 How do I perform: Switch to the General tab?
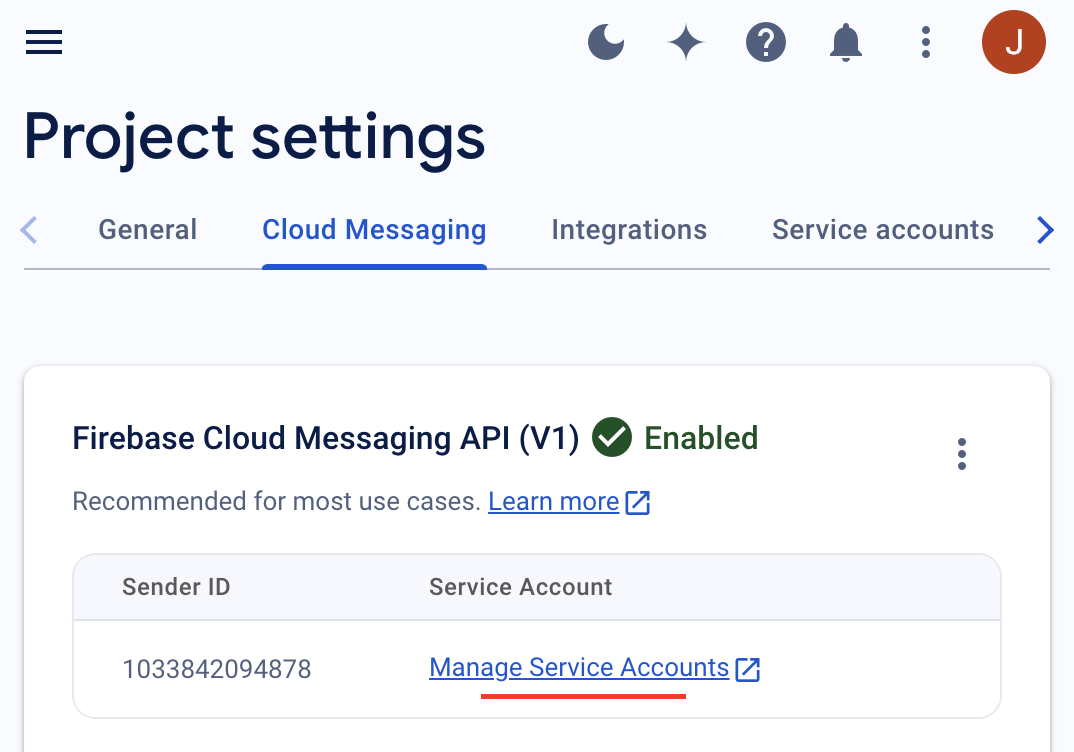(147, 229)
